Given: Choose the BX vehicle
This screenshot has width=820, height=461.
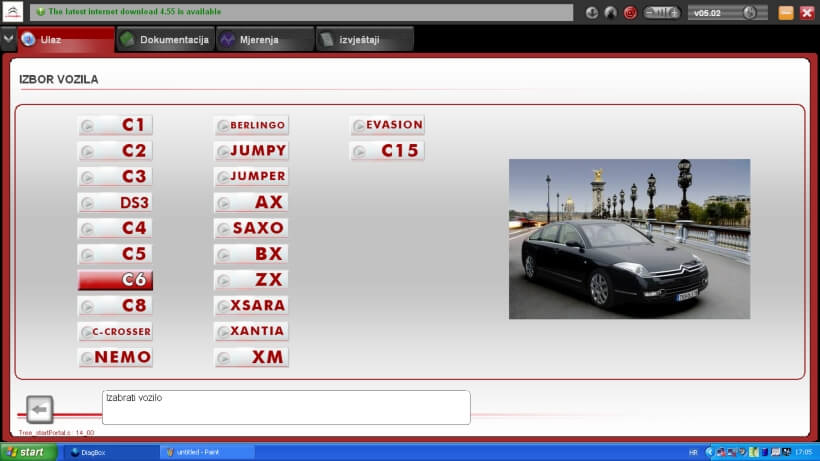Looking at the screenshot, I should [252, 254].
